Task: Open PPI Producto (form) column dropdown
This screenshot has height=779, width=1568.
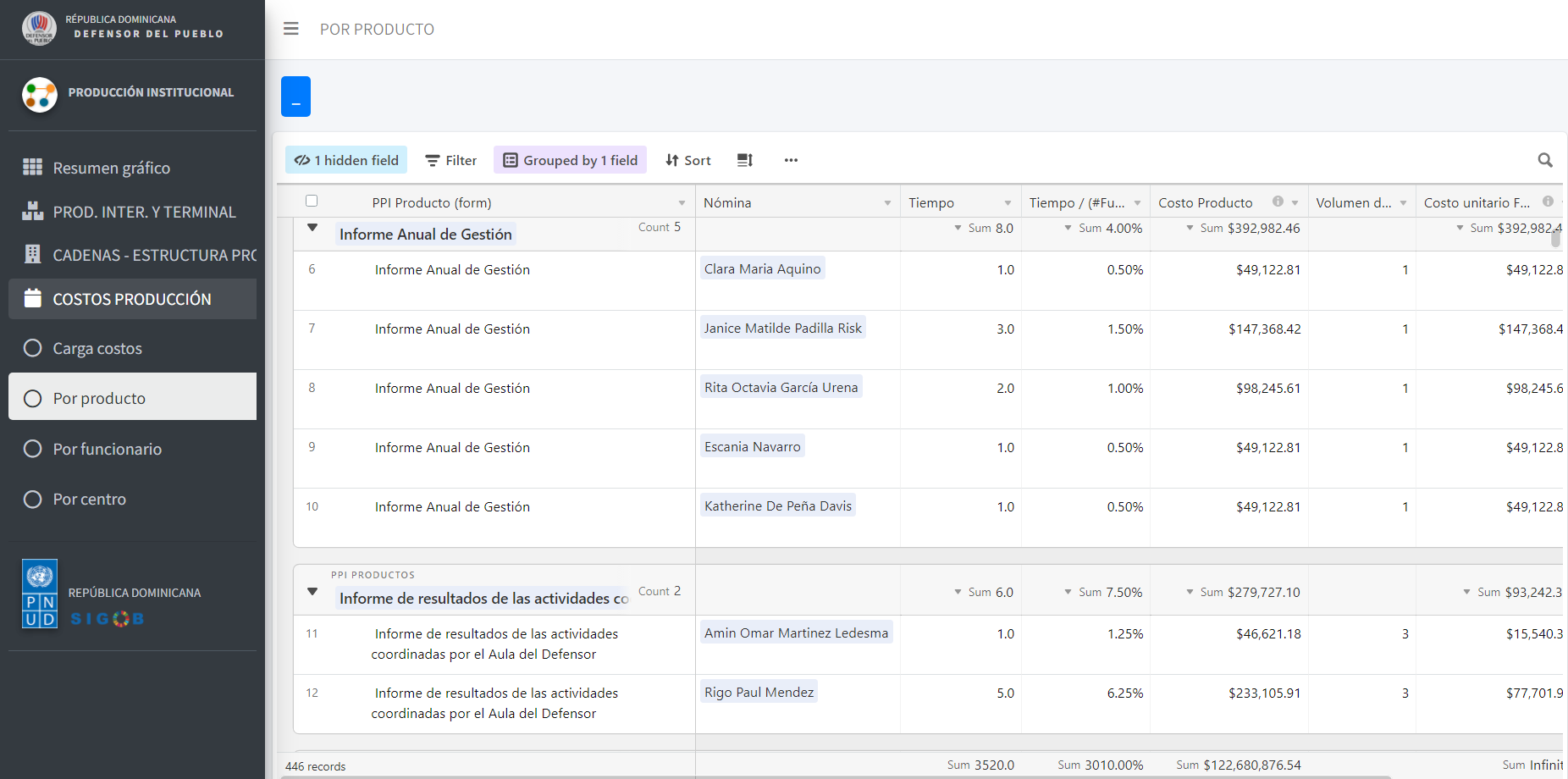Action: [682, 203]
